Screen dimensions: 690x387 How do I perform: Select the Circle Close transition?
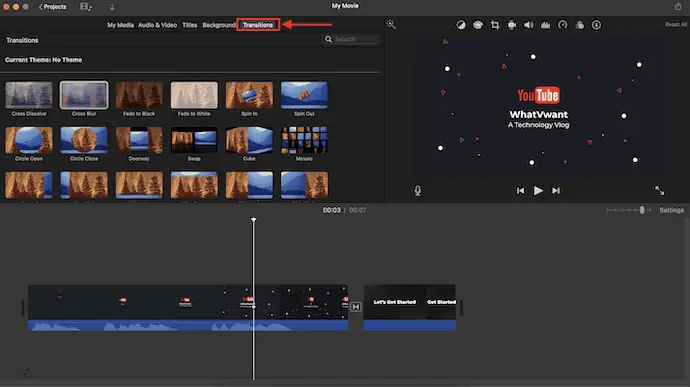coord(84,140)
